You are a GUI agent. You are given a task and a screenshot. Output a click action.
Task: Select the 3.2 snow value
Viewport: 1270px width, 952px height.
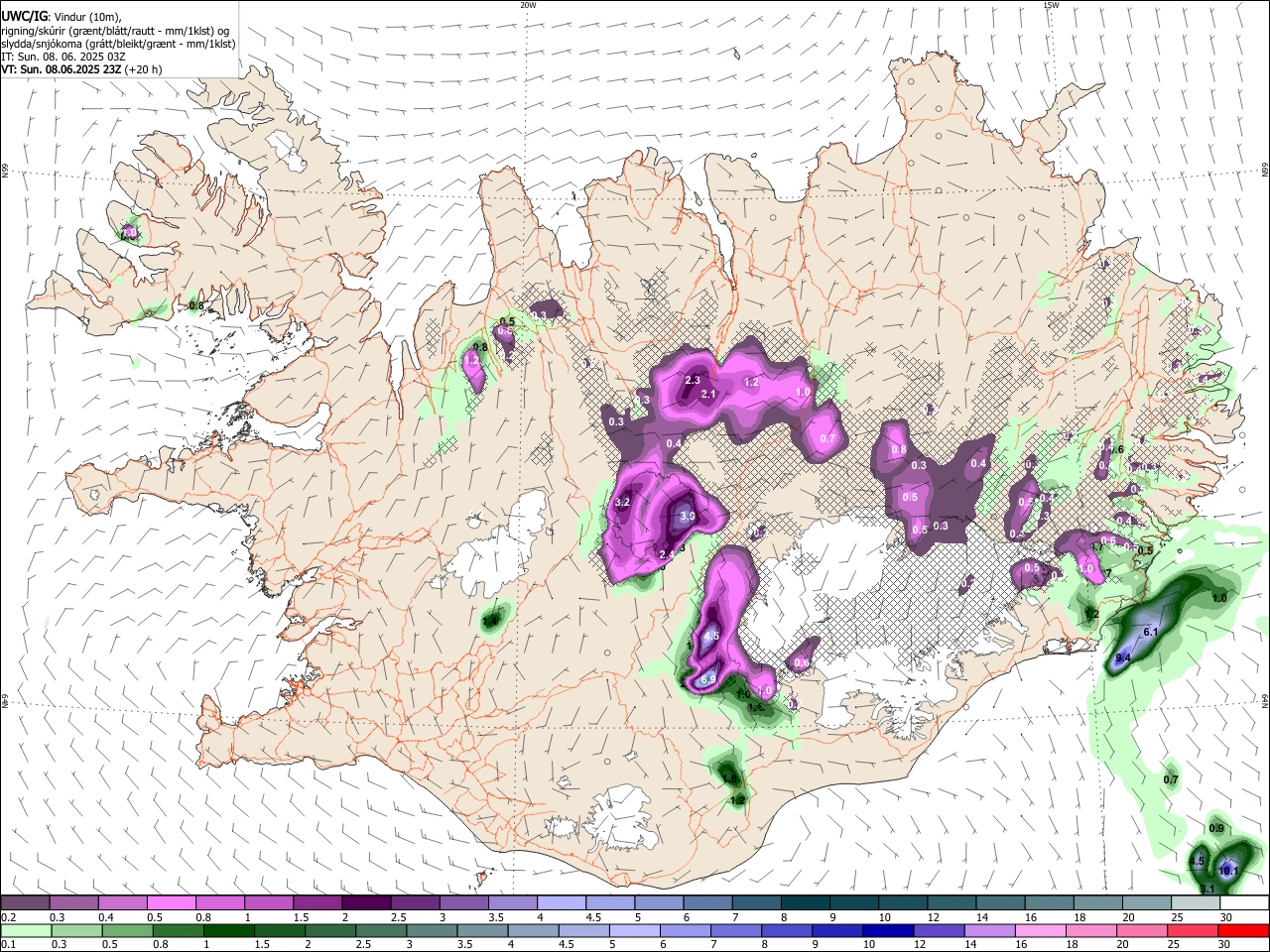click(x=622, y=503)
